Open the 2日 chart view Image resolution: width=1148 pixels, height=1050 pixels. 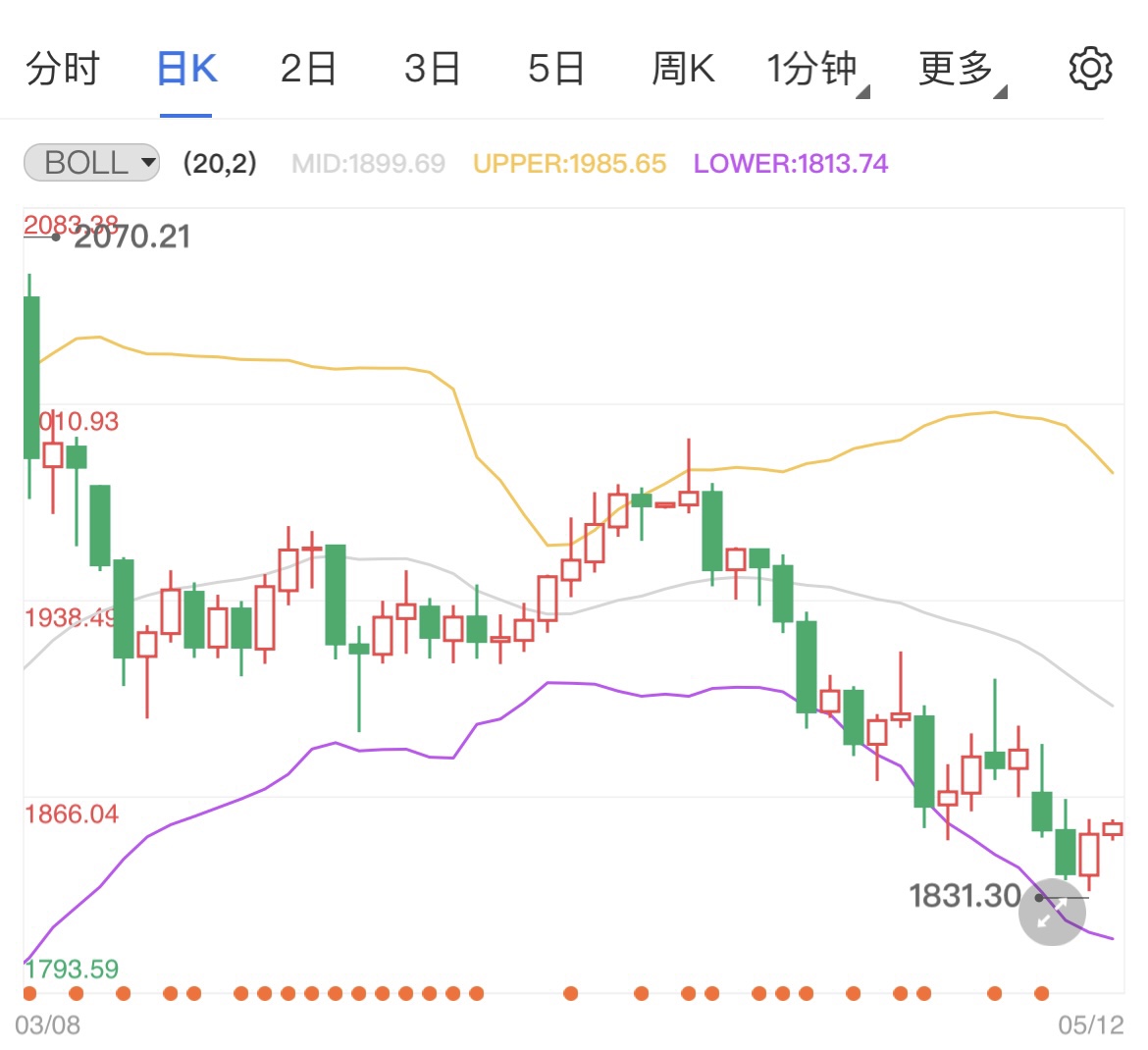(308, 68)
